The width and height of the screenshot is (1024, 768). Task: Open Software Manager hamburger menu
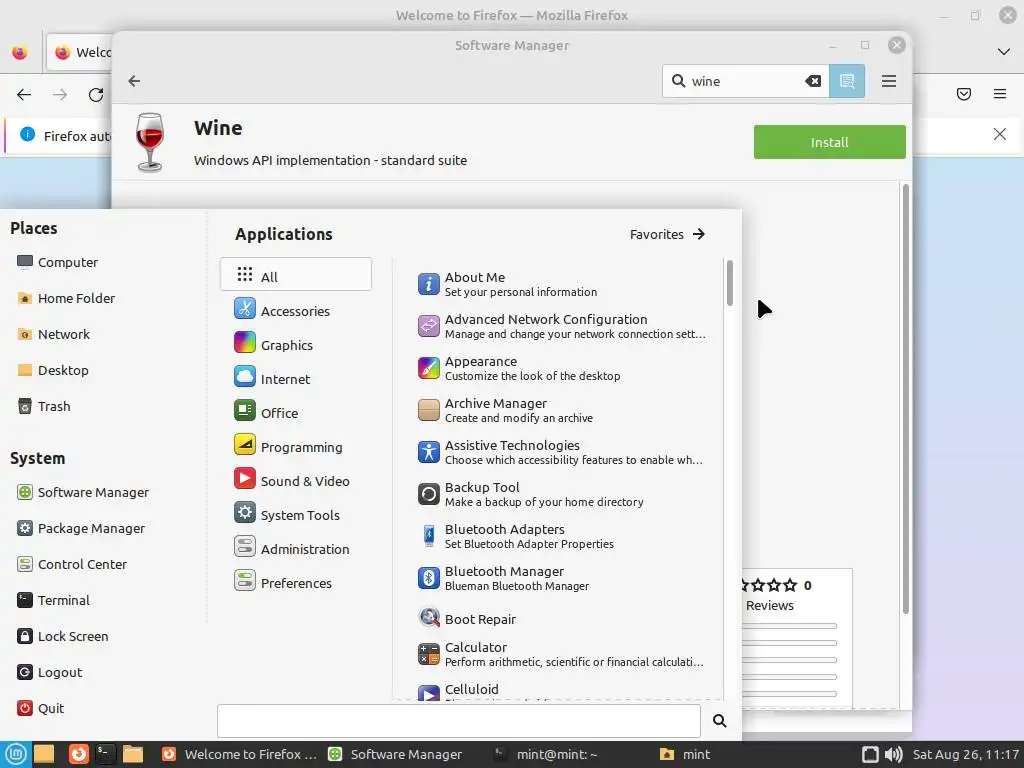pyautogui.click(x=889, y=81)
